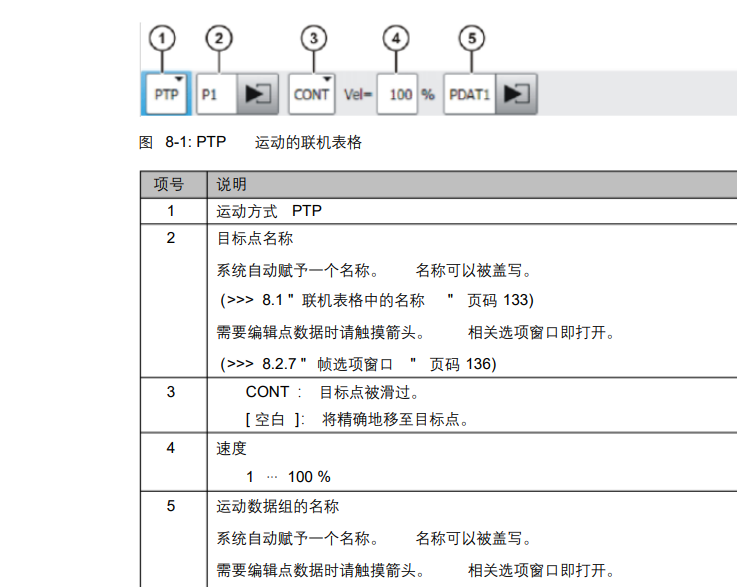Click the text "运动数据组的名称" in row 5

pos(278,506)
